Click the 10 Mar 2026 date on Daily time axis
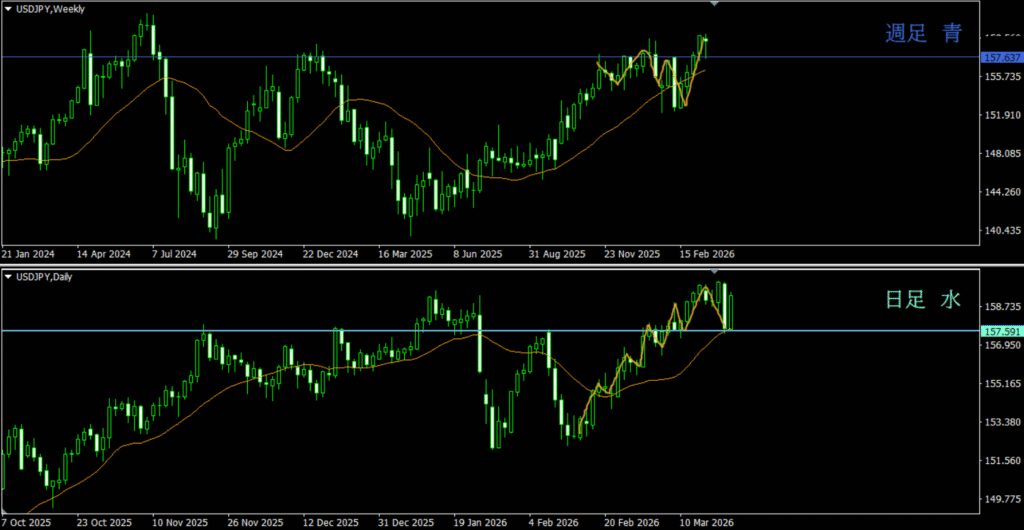 tap(708, 522)
